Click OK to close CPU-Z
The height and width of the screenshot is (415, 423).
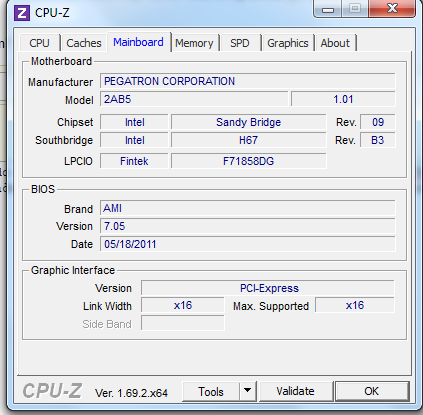click(x=372, y=391)
